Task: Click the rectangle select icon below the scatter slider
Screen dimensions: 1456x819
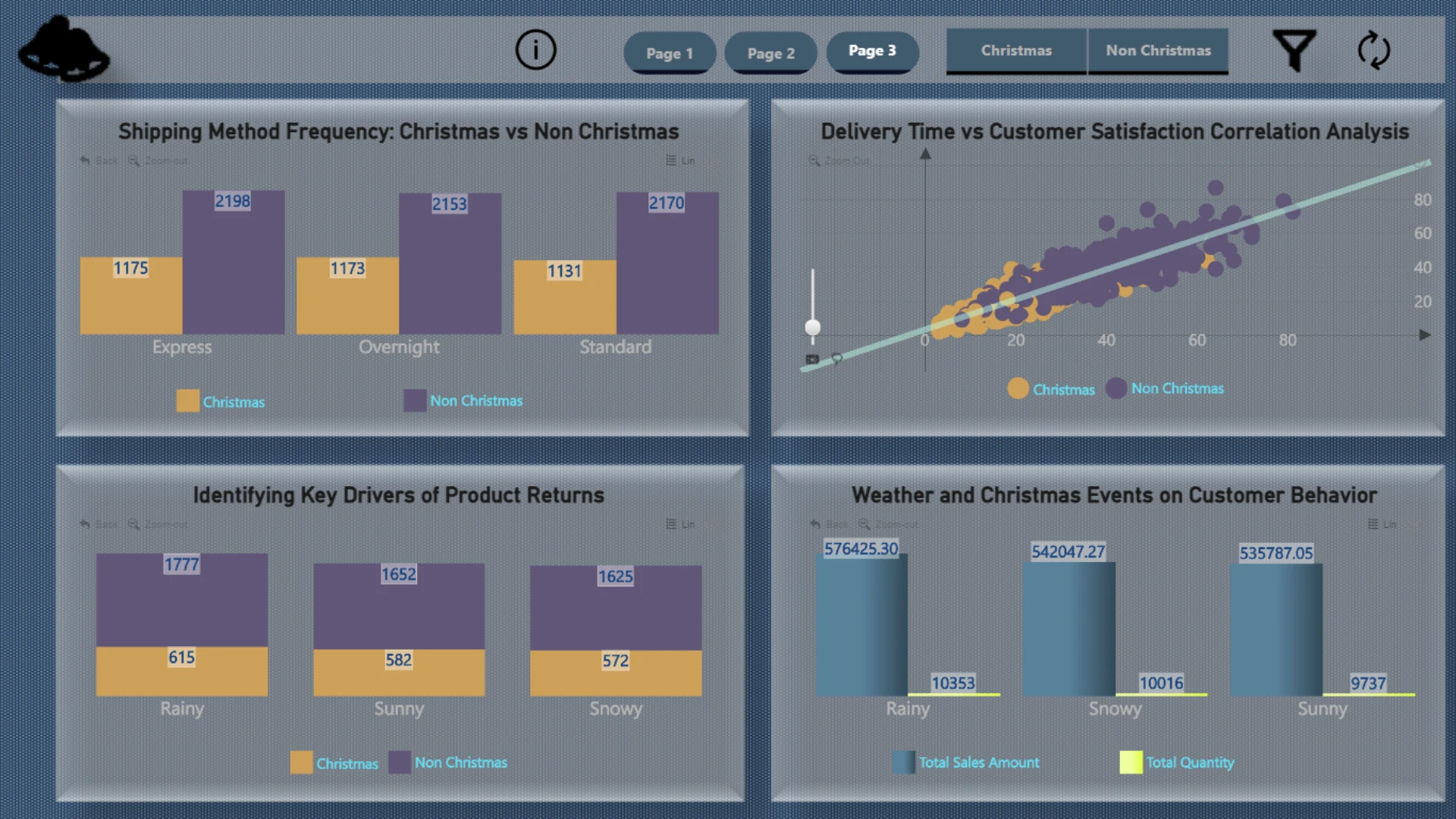Action: pos(812,359)
